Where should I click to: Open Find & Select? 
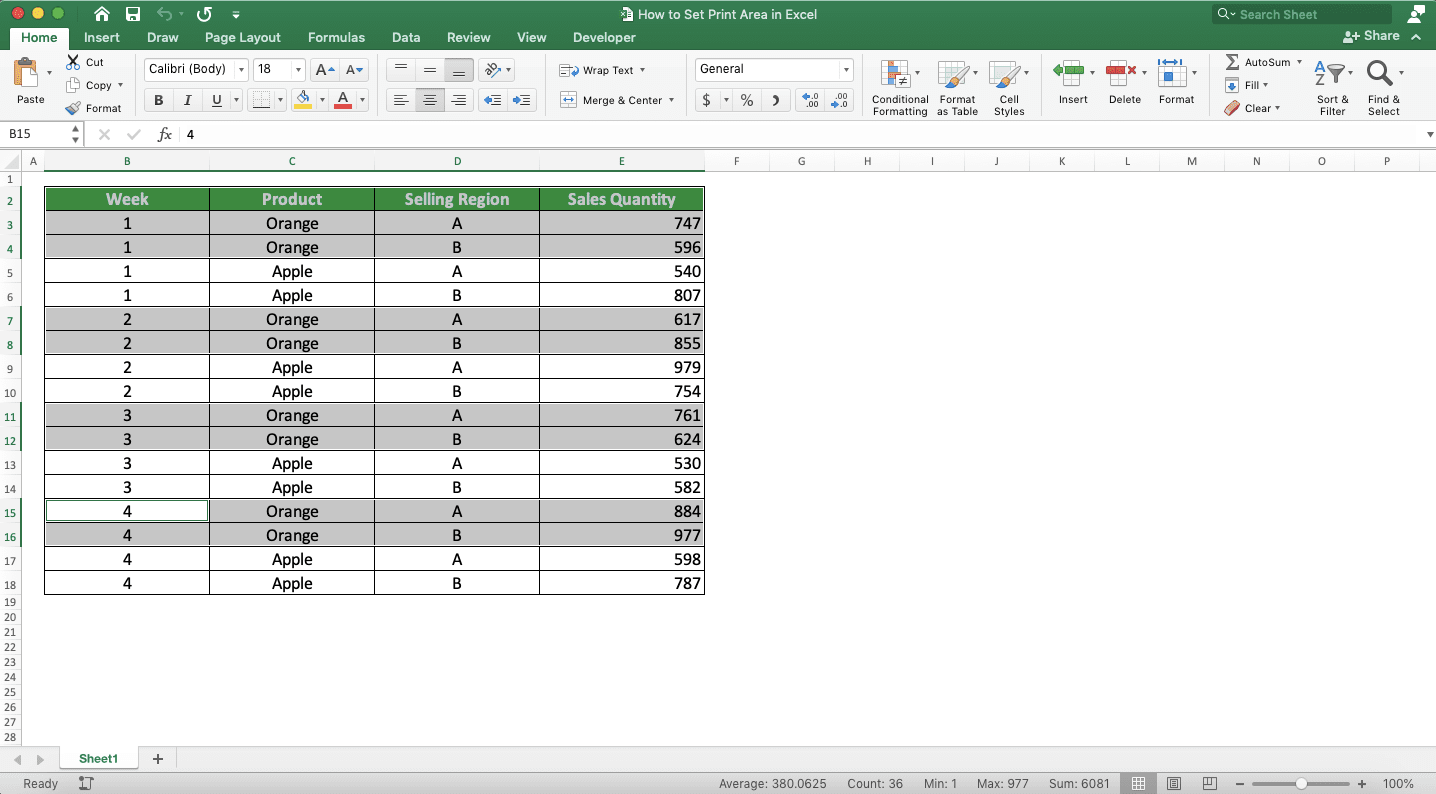pos(1384,88)
